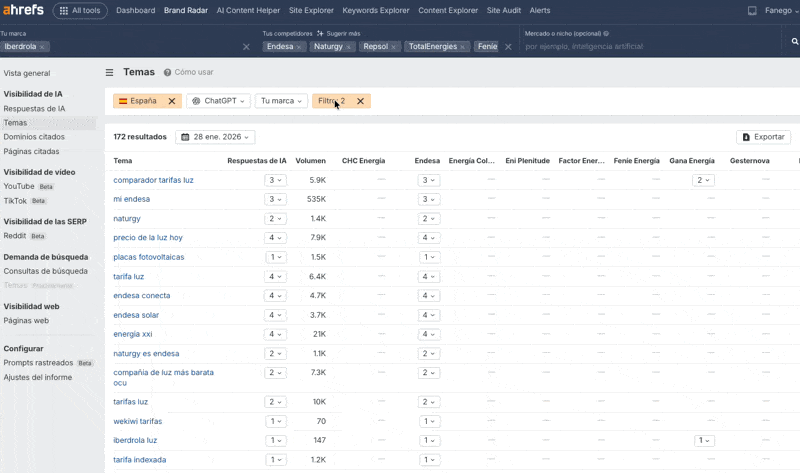
Task: Expand the Tu marca dropdown
Action: (281, 101)
